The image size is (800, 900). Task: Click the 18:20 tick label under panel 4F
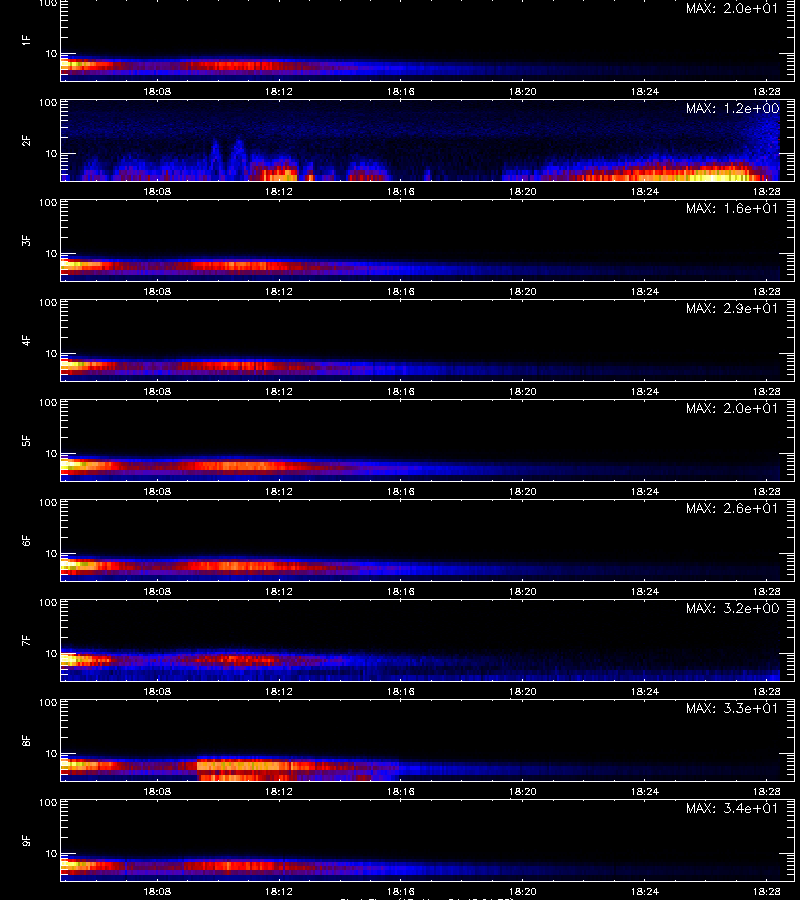click(x=523, y=391)
